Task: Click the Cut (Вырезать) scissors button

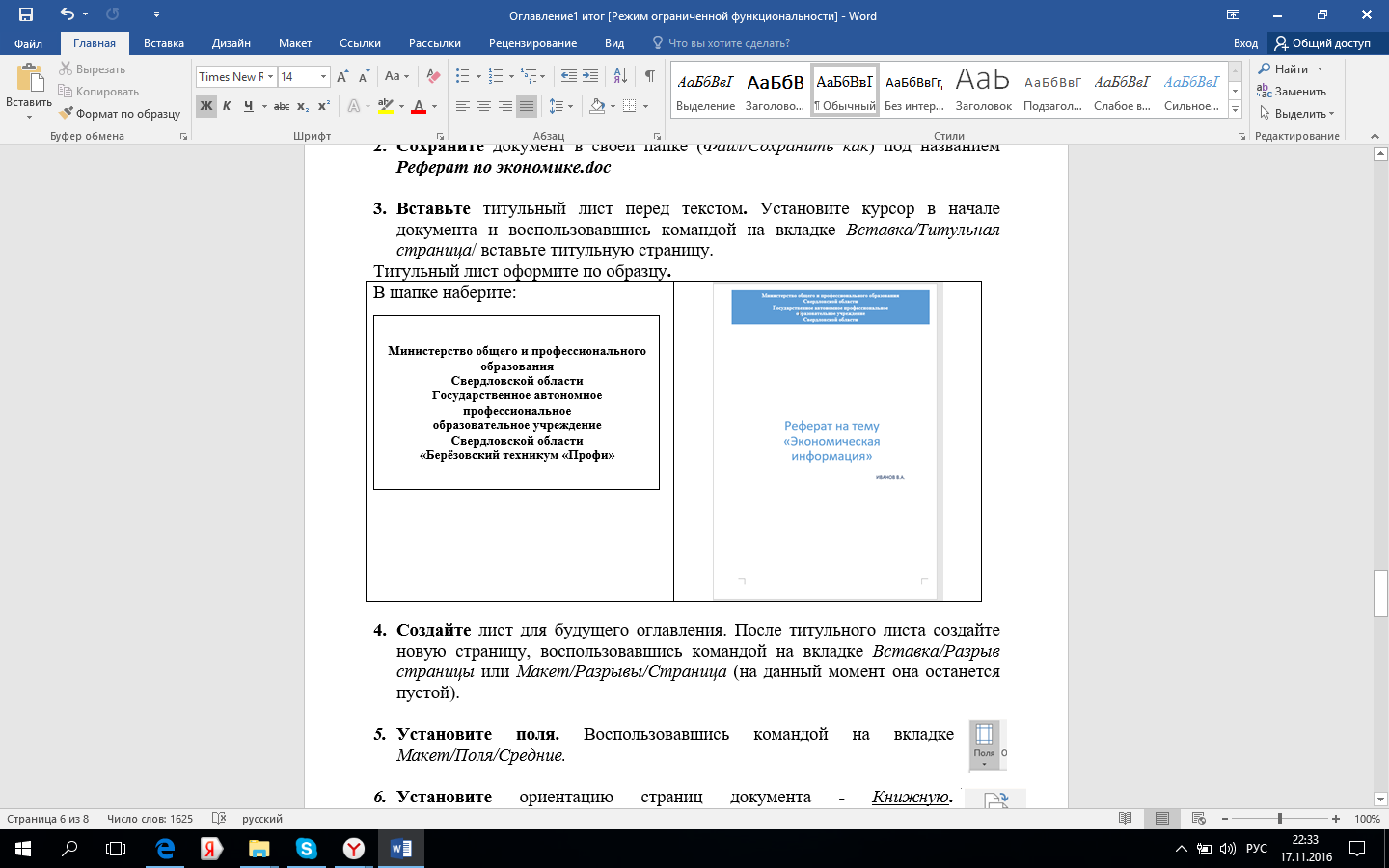Action: pos(93,69)
